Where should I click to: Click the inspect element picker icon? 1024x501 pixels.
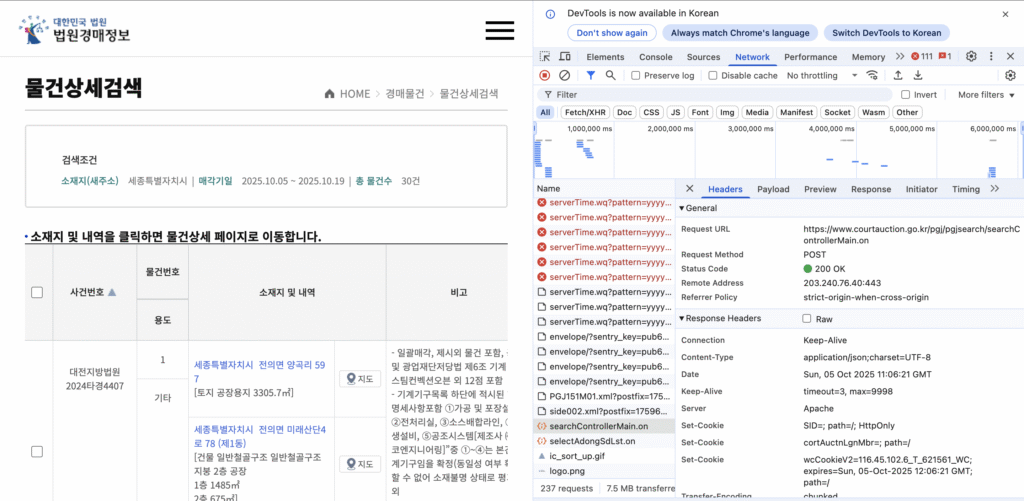[x=545, y=57]
